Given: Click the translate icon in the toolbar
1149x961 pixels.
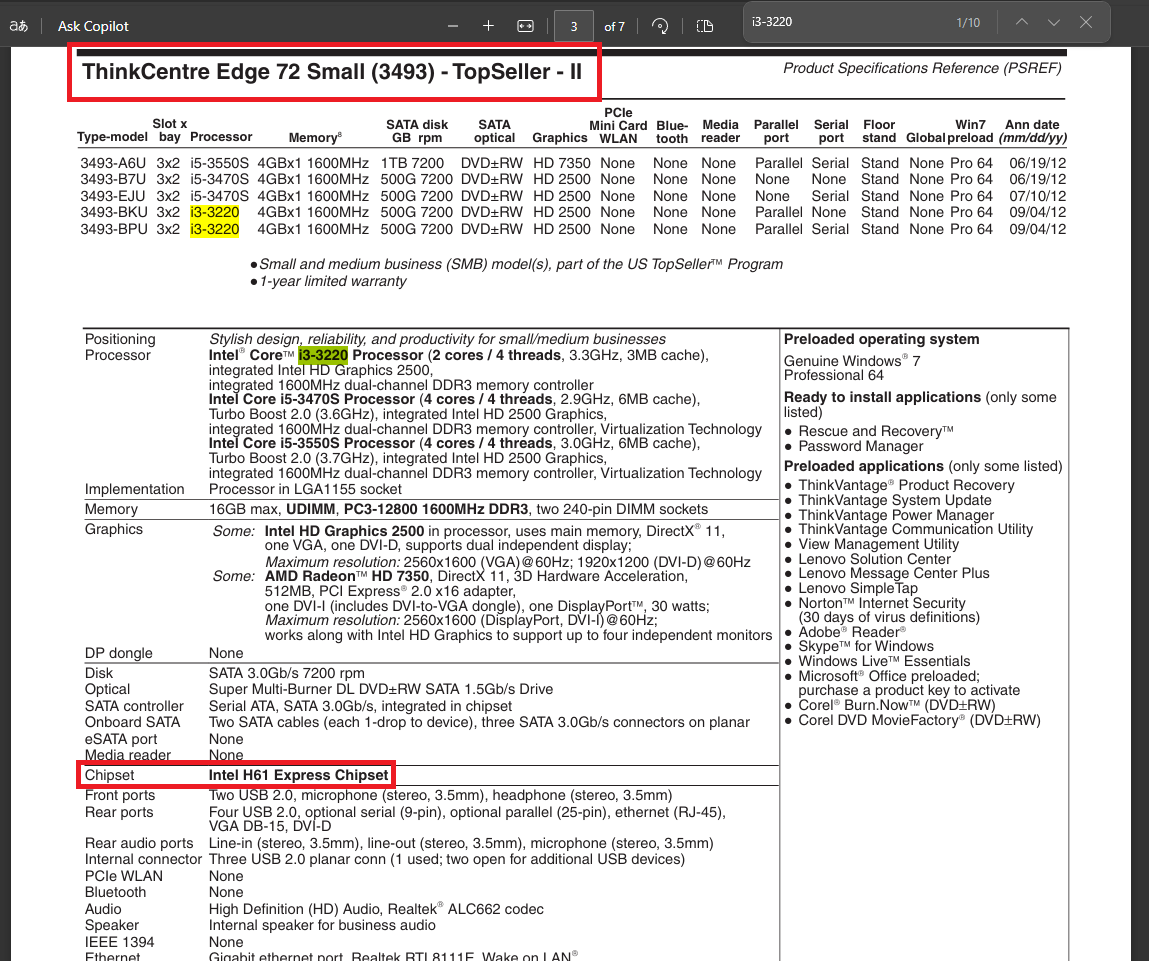Looking at the screenshot, I should pyautogui.click(x=17, y=26).
